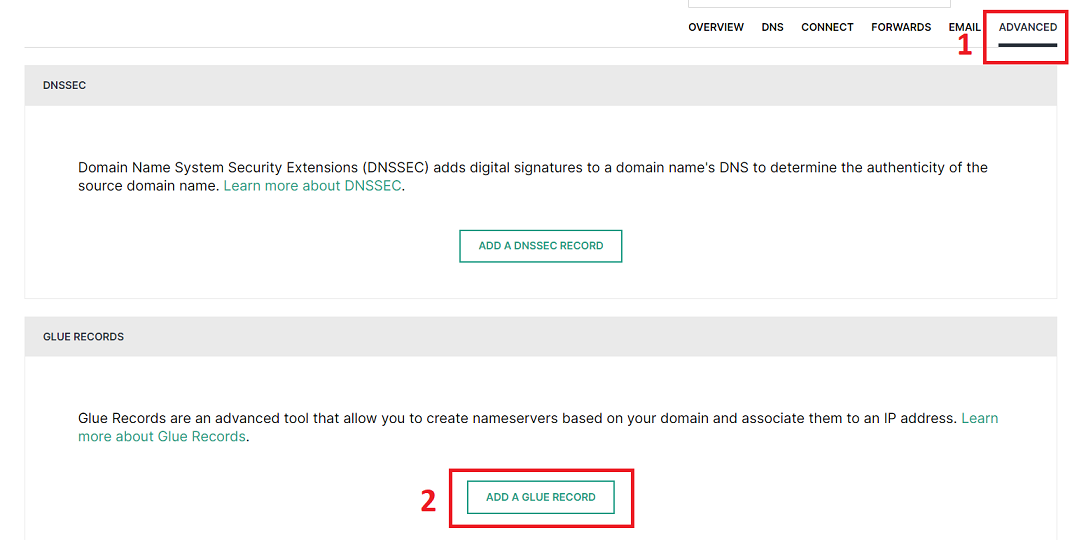Click the red number 2 annotation
1072x540 pixels.
428,501
